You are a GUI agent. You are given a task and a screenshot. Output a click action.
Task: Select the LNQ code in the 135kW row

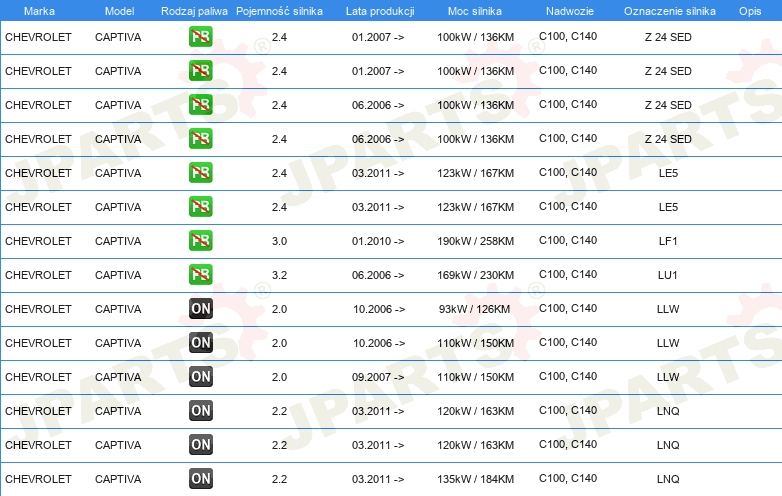point(668,479)
